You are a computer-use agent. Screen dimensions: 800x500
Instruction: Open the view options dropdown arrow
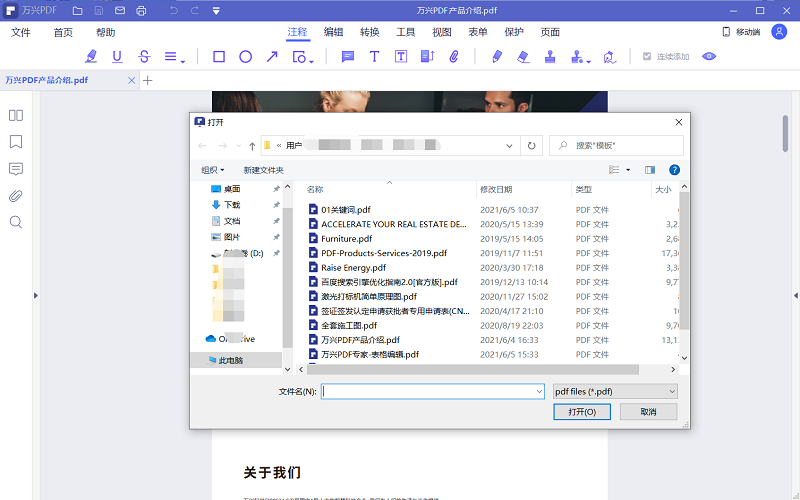click(x=628, y=170)
